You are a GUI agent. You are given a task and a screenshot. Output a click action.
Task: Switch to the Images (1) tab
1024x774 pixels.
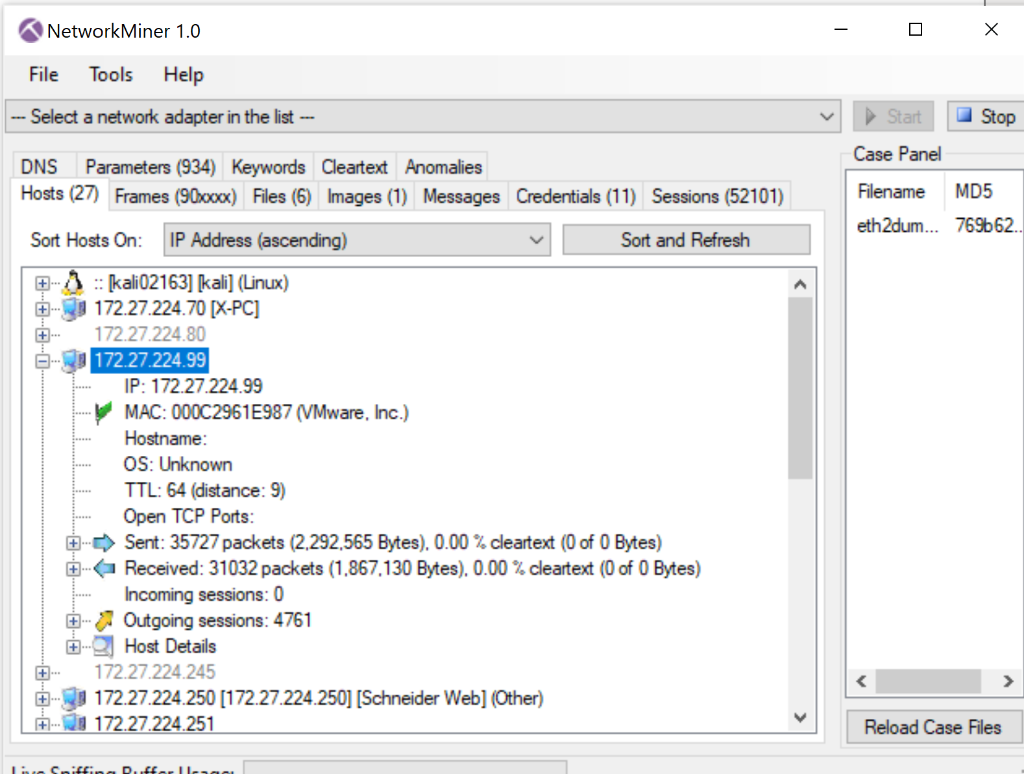(367, 197)
